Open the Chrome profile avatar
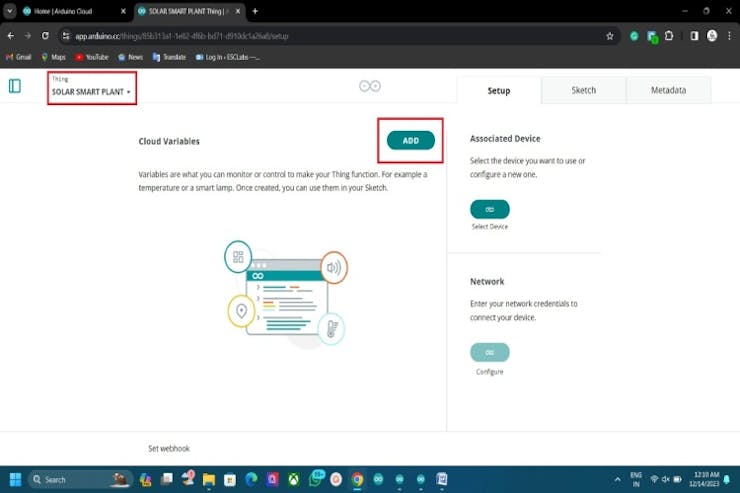The image size is (740, 493). click(712, 35)
